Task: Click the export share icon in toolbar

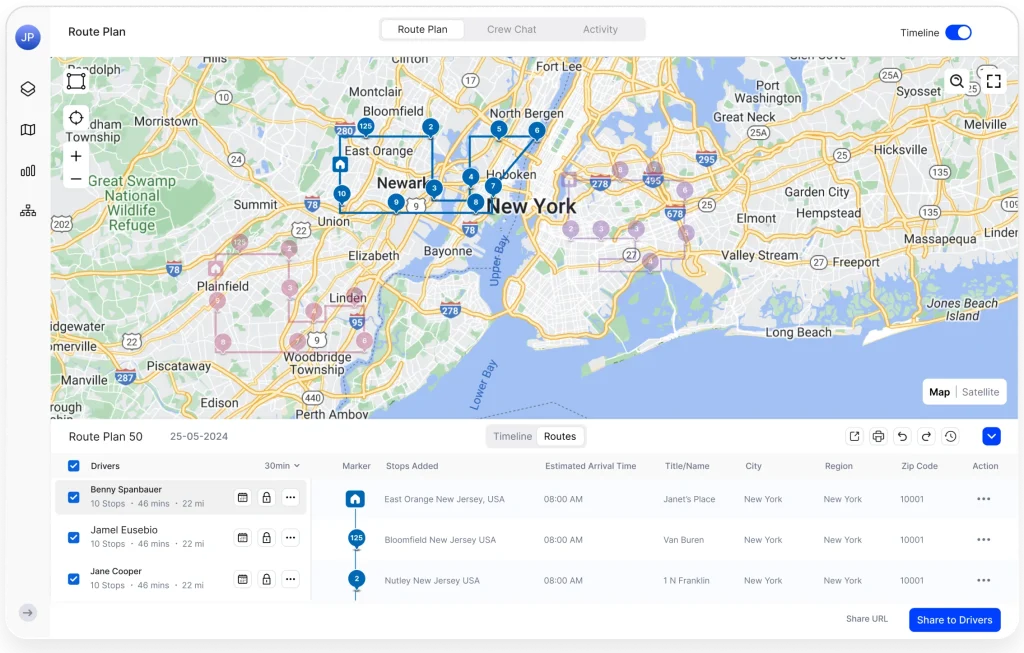Action: (x=854, y=436)
